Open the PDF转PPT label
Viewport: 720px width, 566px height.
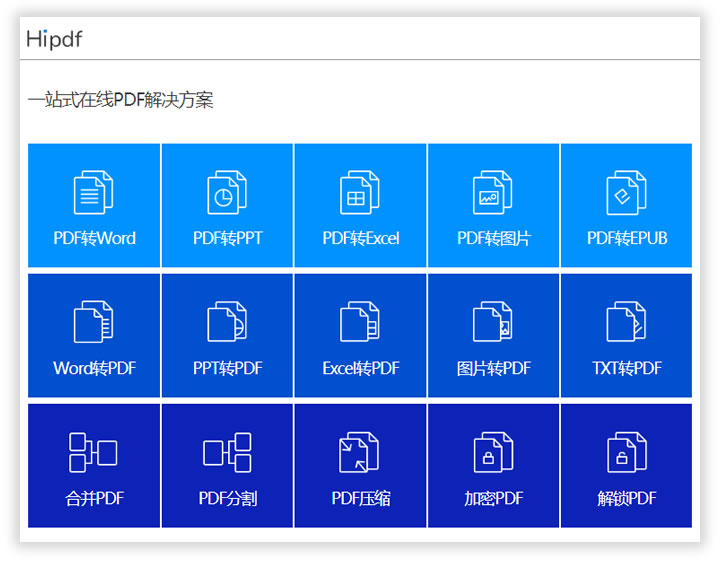click(228, 238)
